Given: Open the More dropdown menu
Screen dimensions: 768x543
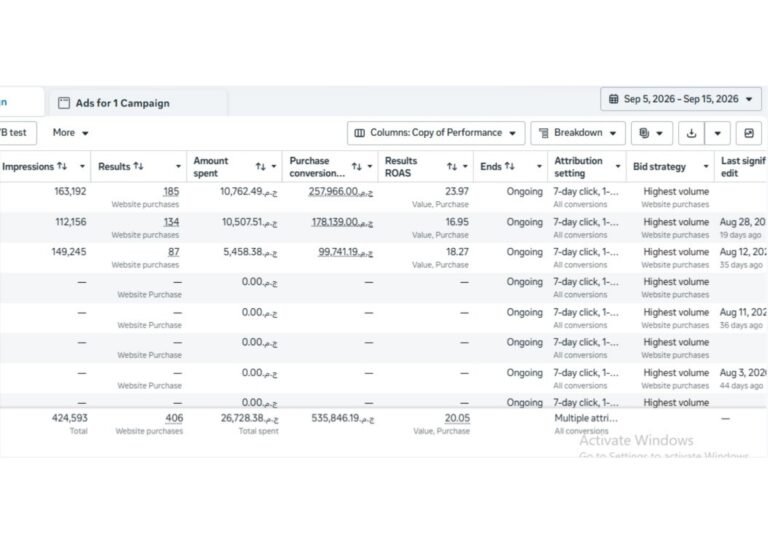Looking at the screenshot, I should click(70, 133).
